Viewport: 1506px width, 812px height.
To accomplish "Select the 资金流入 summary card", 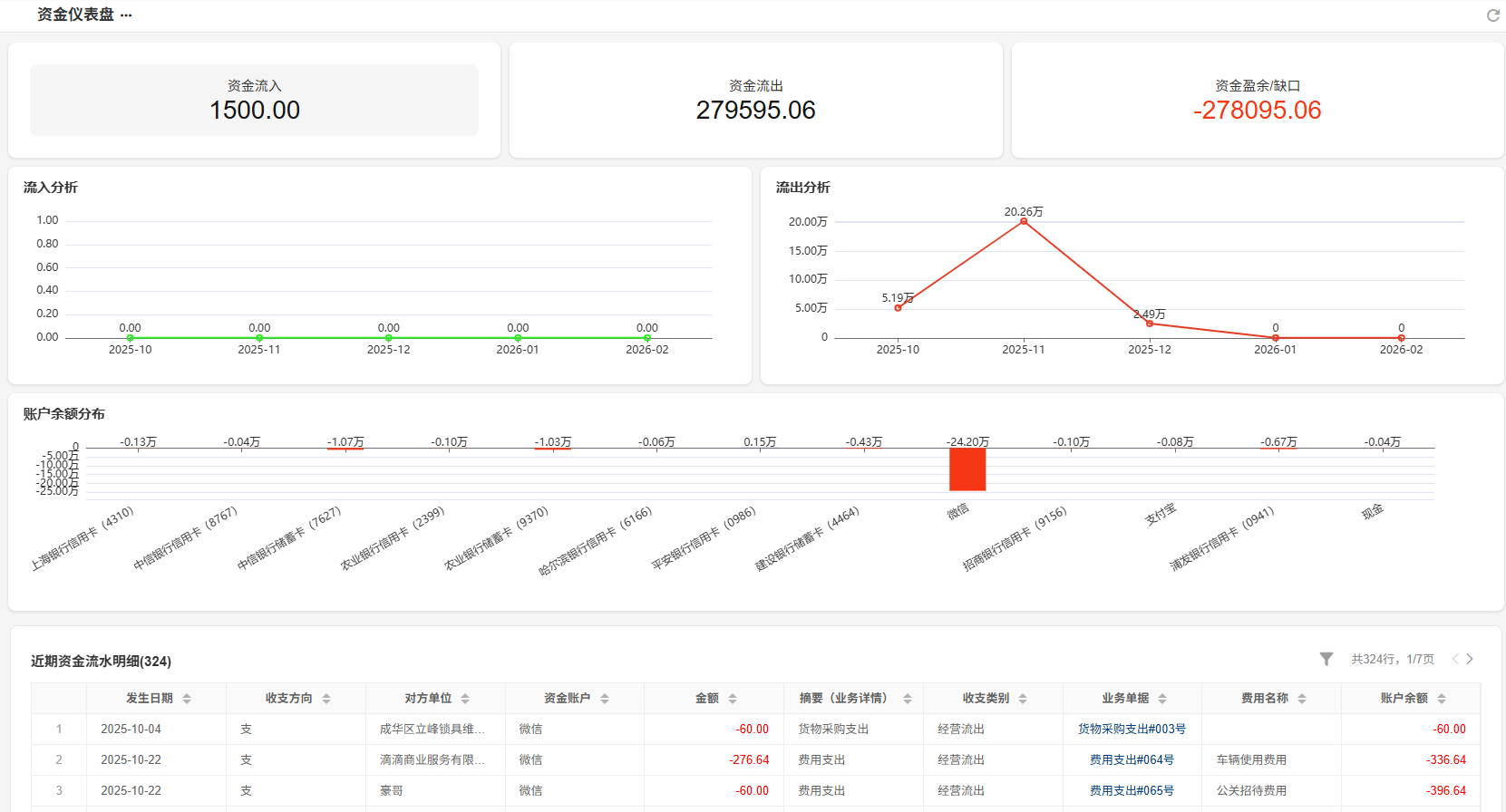I will [254, 100].
